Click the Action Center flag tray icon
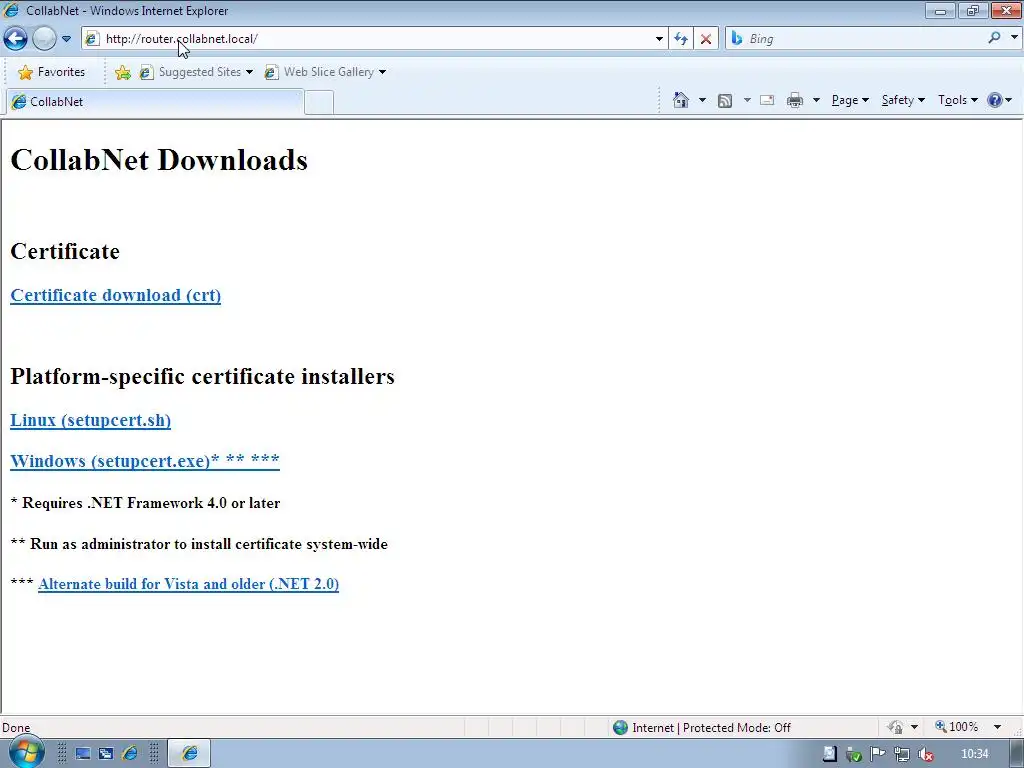 pyautogui.click(x=877, y=754)
